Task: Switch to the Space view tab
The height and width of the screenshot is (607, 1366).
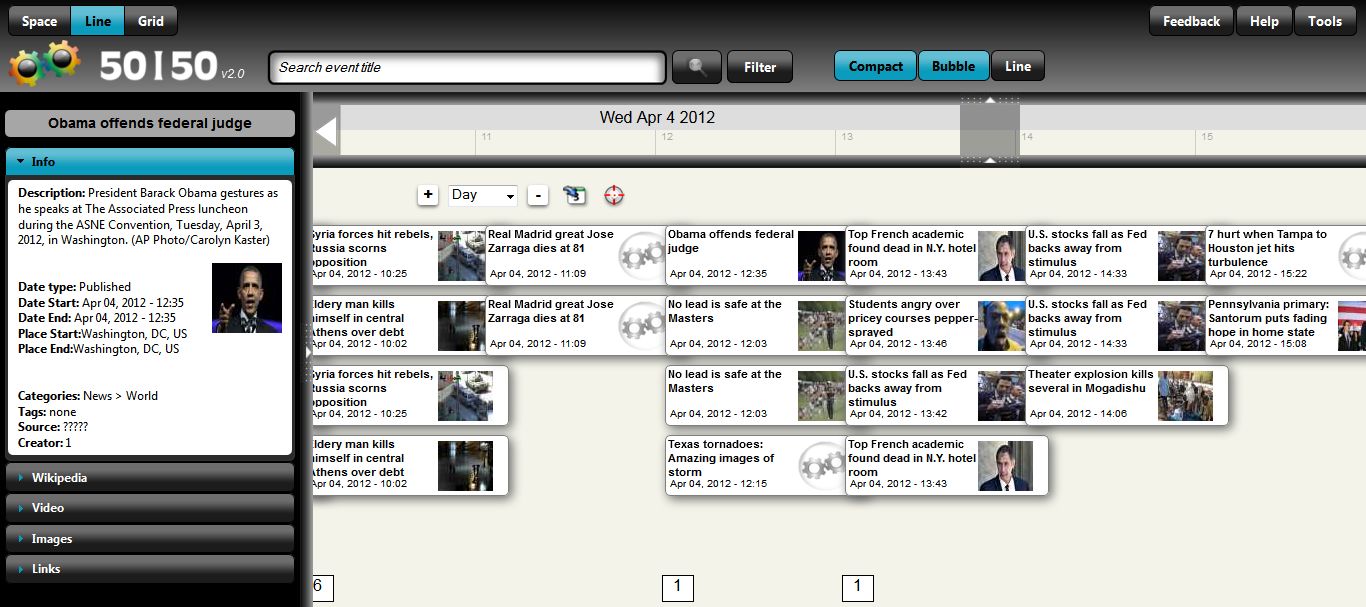Action: pos(40,21)
